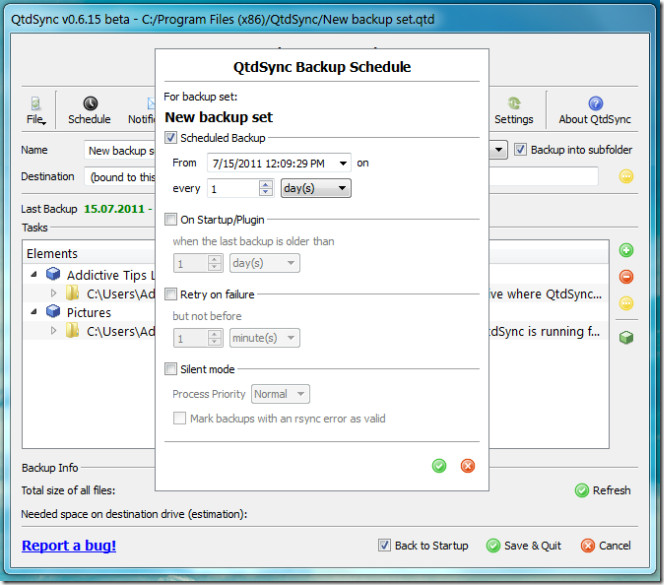The width and height of the screenshot is (664, 585).
Task: Click the Settings toolbar label
Action: 514,119
